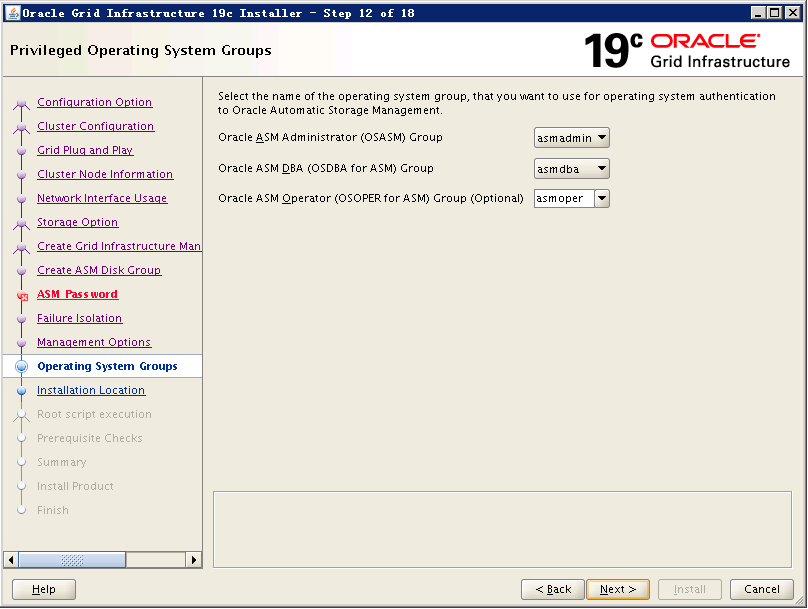Go to Storage Option step

[77, 222]
